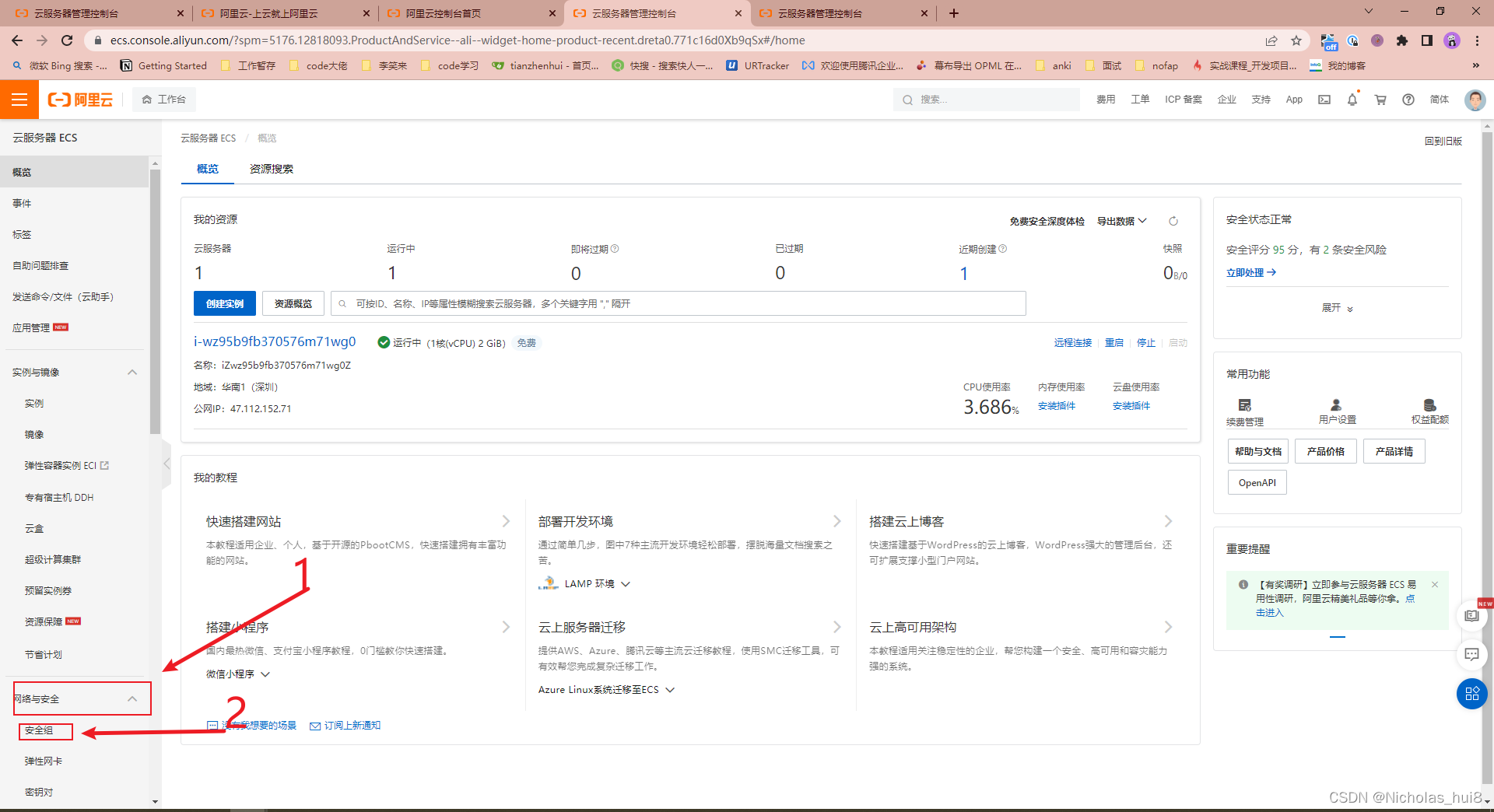Open 镜像 in the sidebar

coord(34,435)
